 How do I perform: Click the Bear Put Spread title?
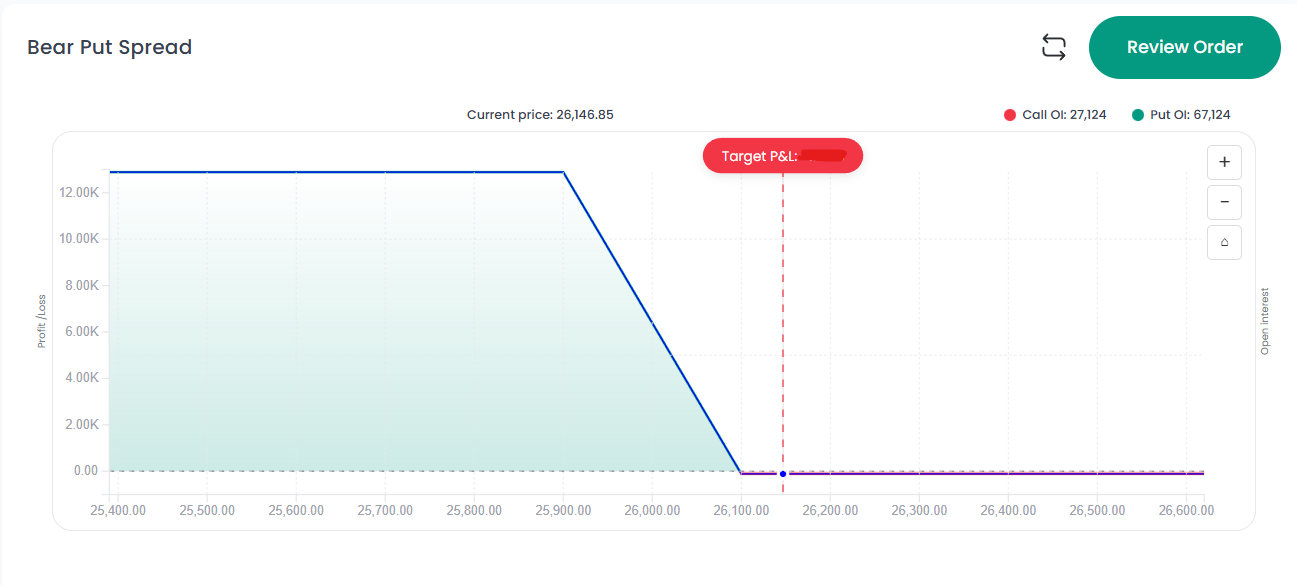tap(109, 47)
